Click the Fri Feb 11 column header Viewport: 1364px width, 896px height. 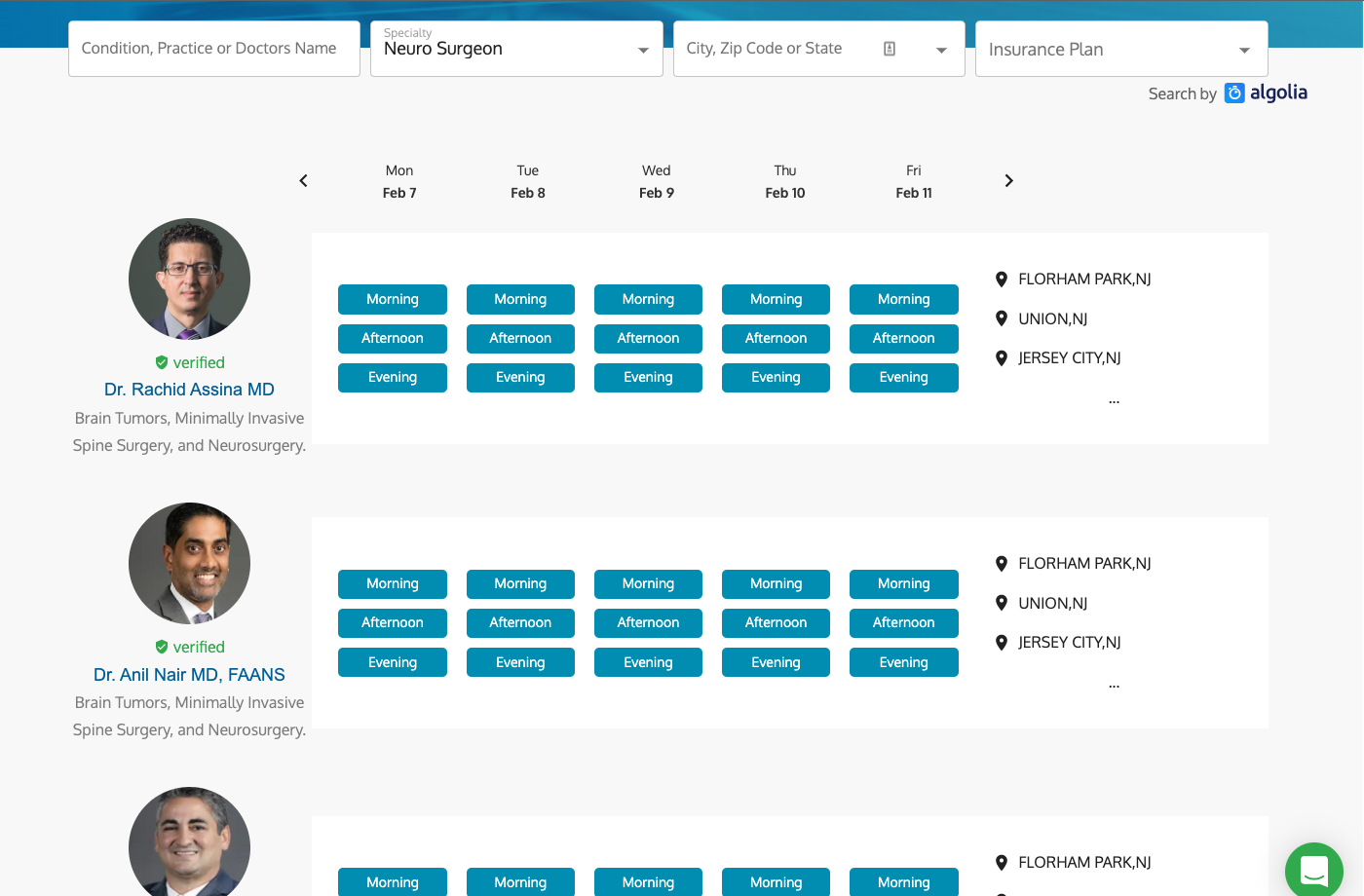pos(914,181)
